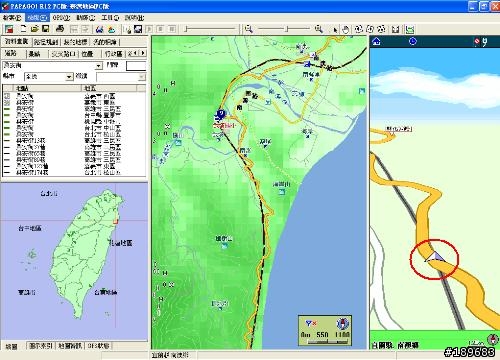Stop track playback with the stop button
The width and height of the screenshot is (500, 360).
[x=161, y=29]
